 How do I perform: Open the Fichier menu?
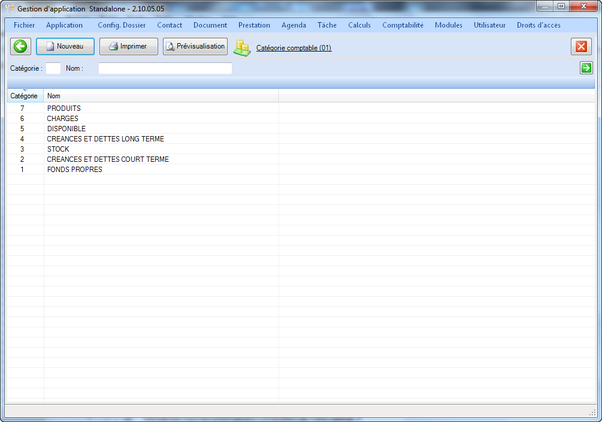25,24
